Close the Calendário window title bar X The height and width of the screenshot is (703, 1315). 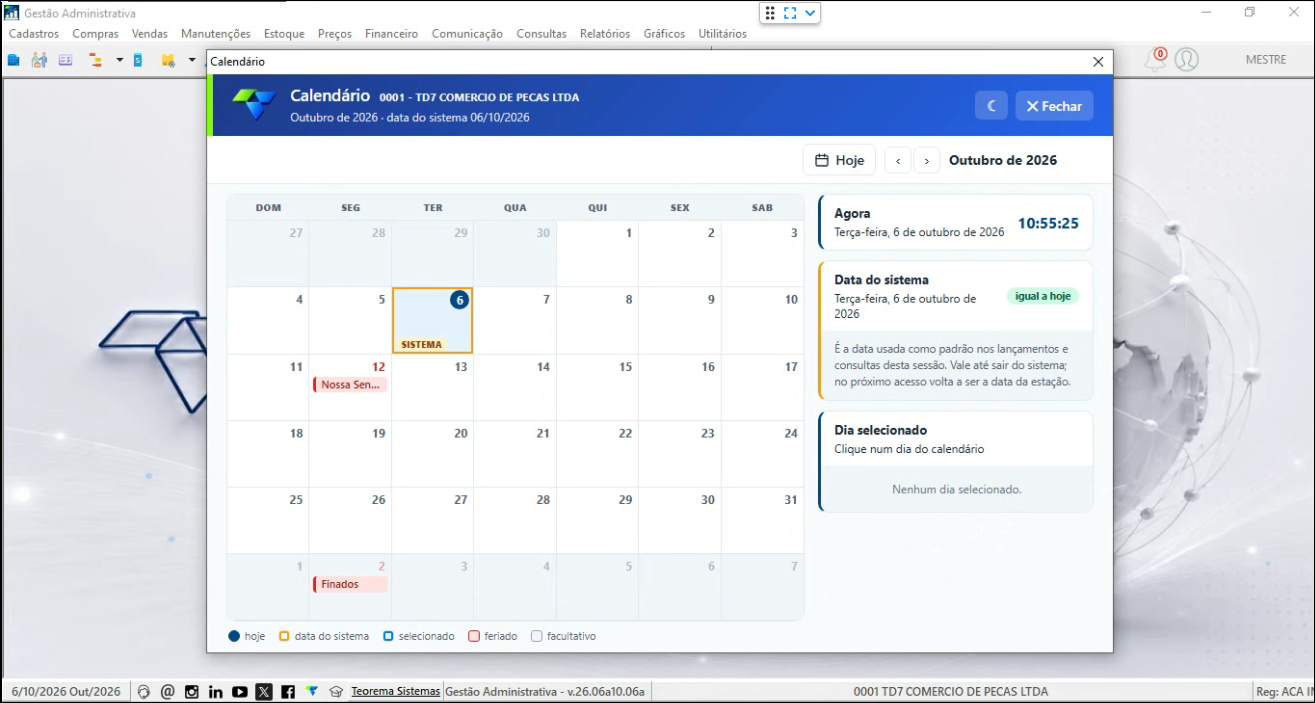(1098, 62)
